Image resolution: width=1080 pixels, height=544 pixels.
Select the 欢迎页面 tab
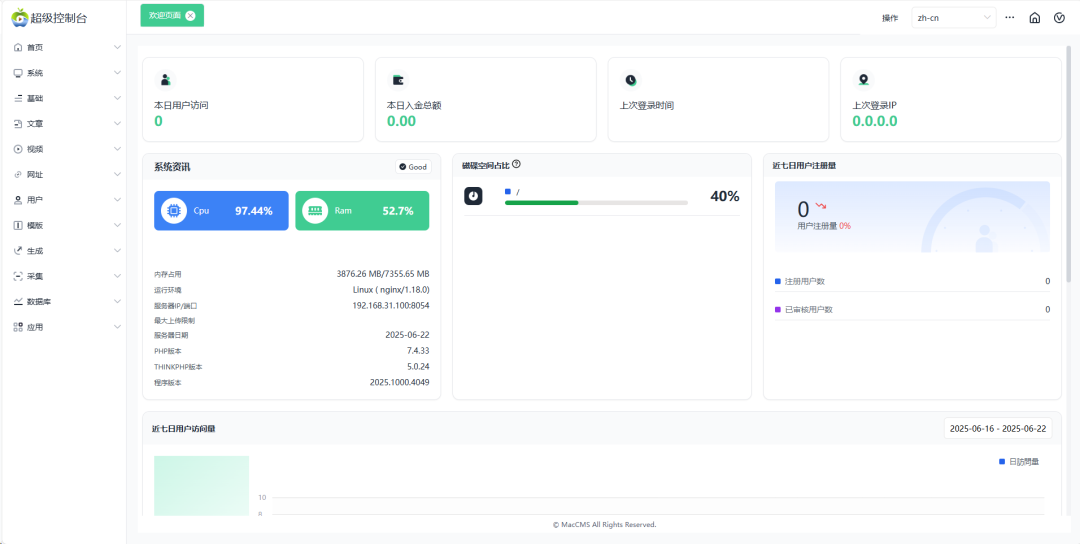coord(164,16)
